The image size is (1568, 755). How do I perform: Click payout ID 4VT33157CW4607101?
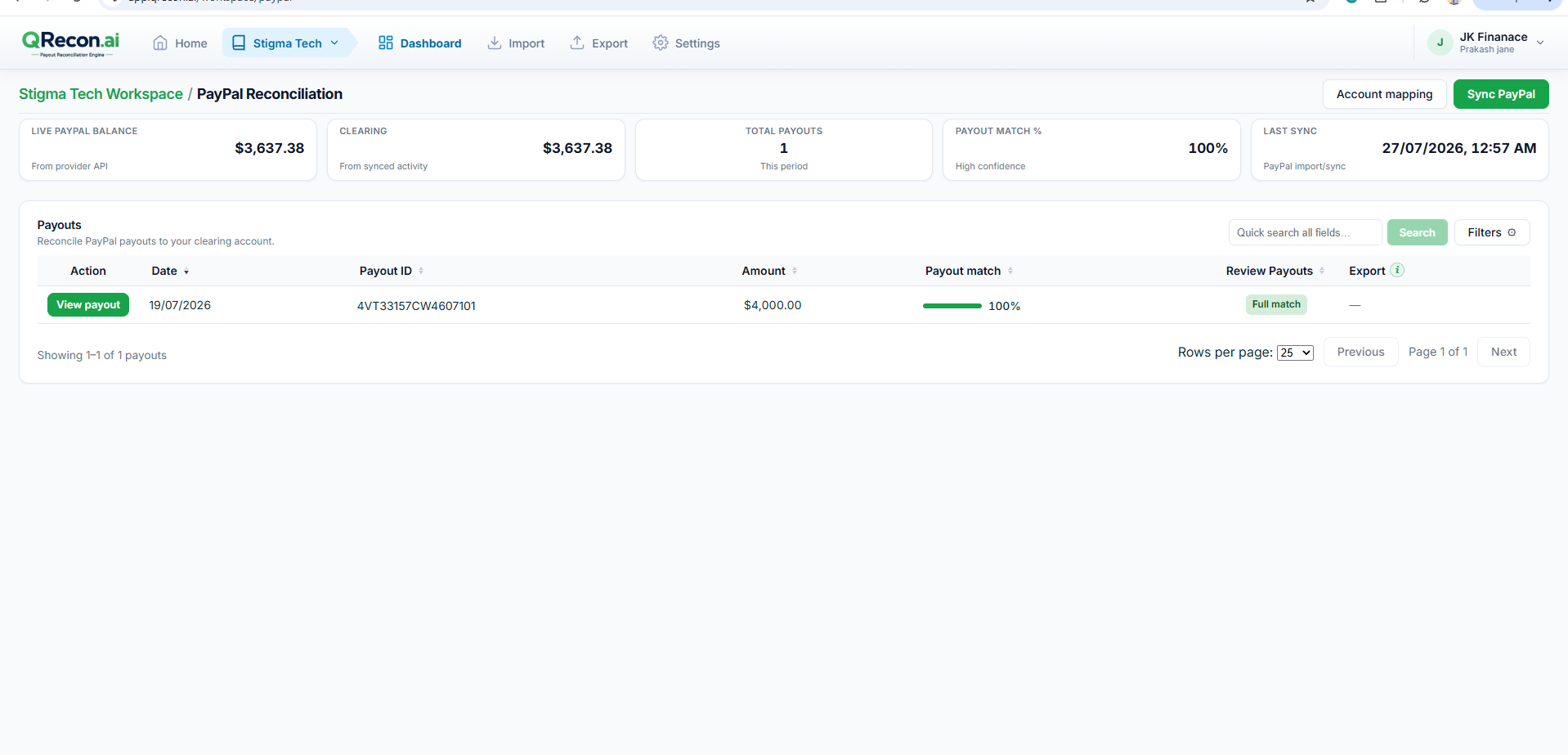[416, 306]
